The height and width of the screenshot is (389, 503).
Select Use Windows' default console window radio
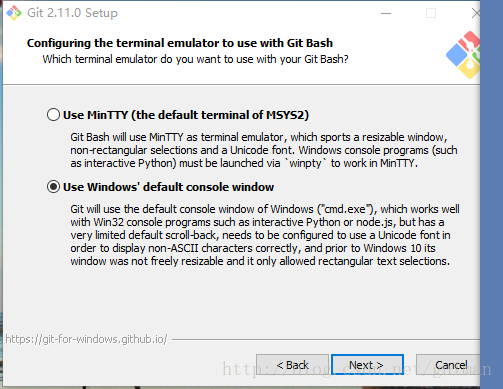coord(53,187)
